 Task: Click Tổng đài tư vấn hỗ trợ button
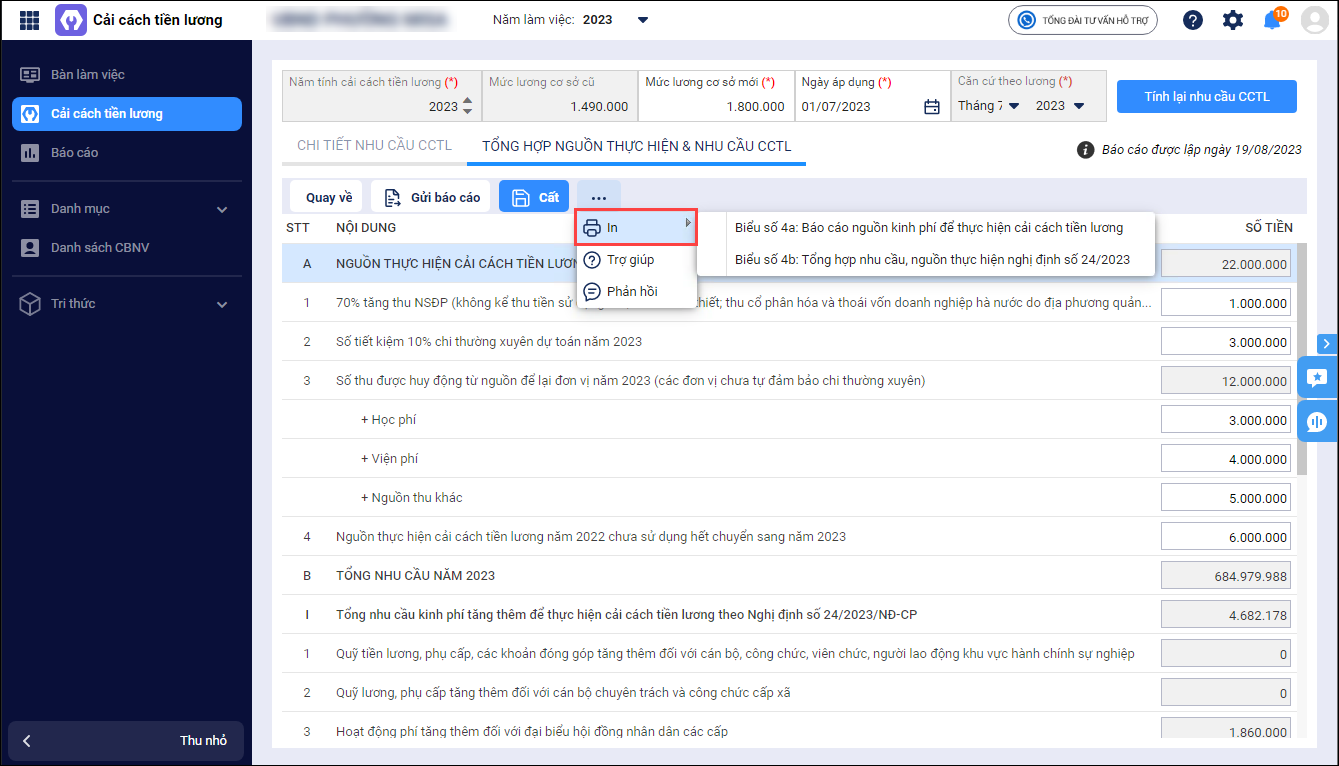pyautogui.click(x=1082, y=20)
